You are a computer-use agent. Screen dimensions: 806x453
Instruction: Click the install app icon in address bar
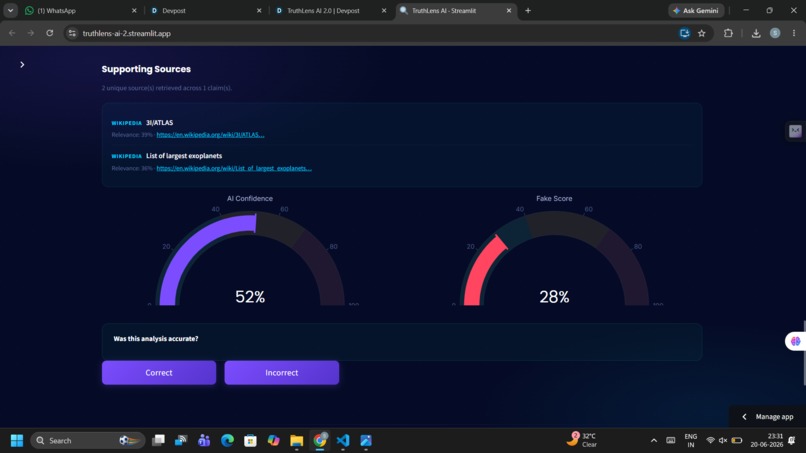coord(684,33)
